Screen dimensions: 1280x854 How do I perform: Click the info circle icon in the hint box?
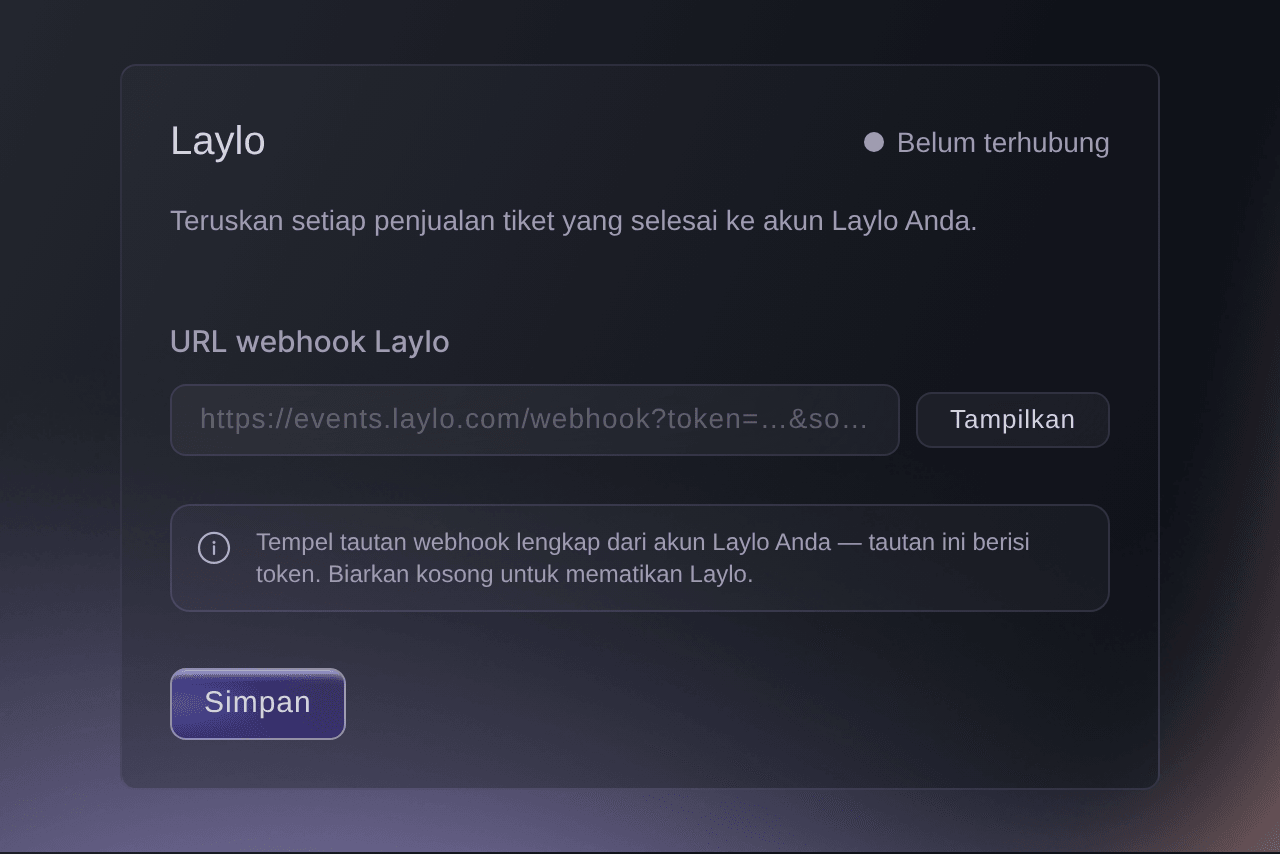[214, 548]
